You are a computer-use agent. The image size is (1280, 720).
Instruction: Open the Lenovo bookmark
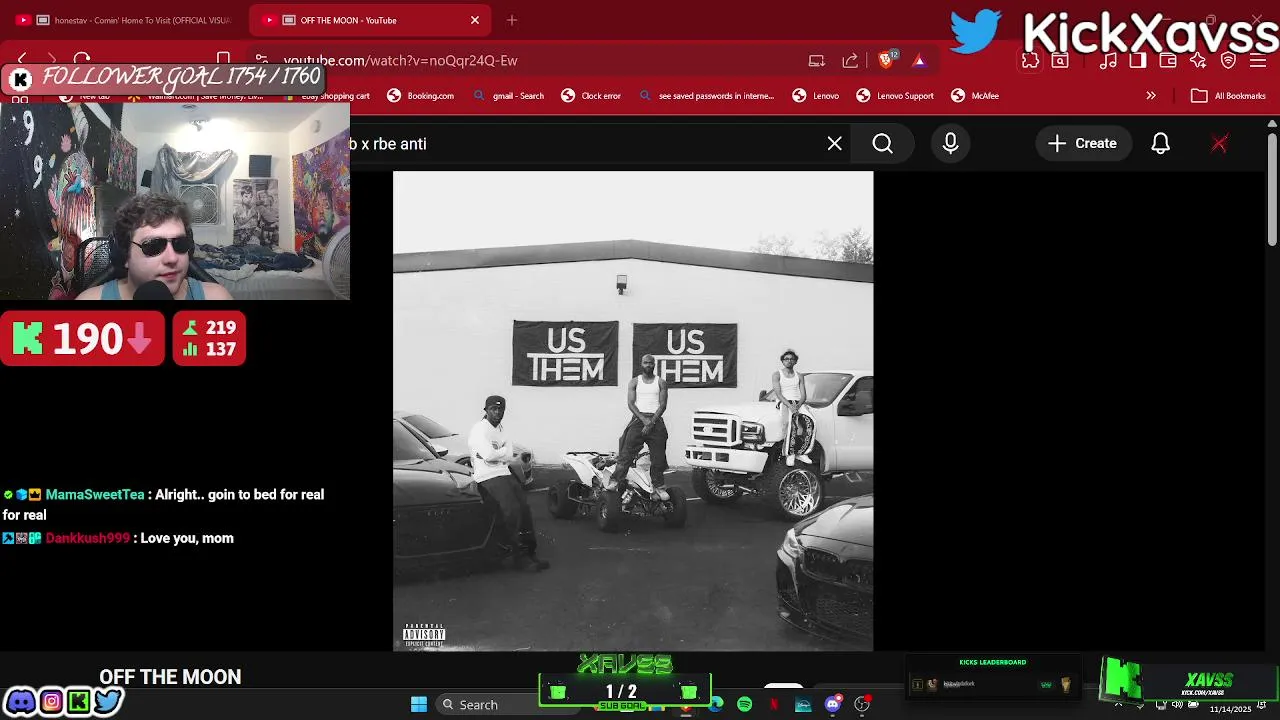[x=815, y=96]
